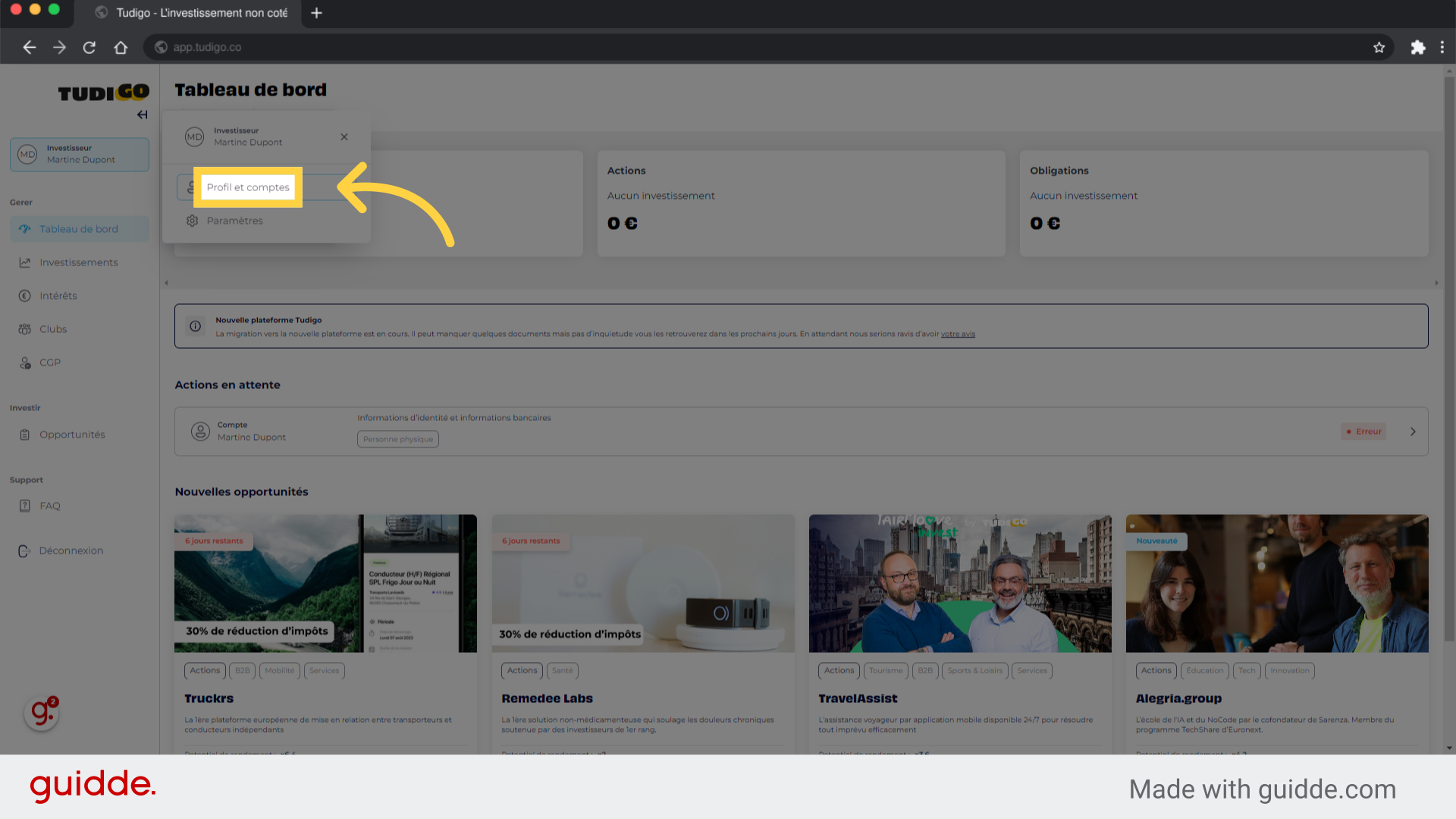Click the Tableau de bord sidebar icon

25,229
